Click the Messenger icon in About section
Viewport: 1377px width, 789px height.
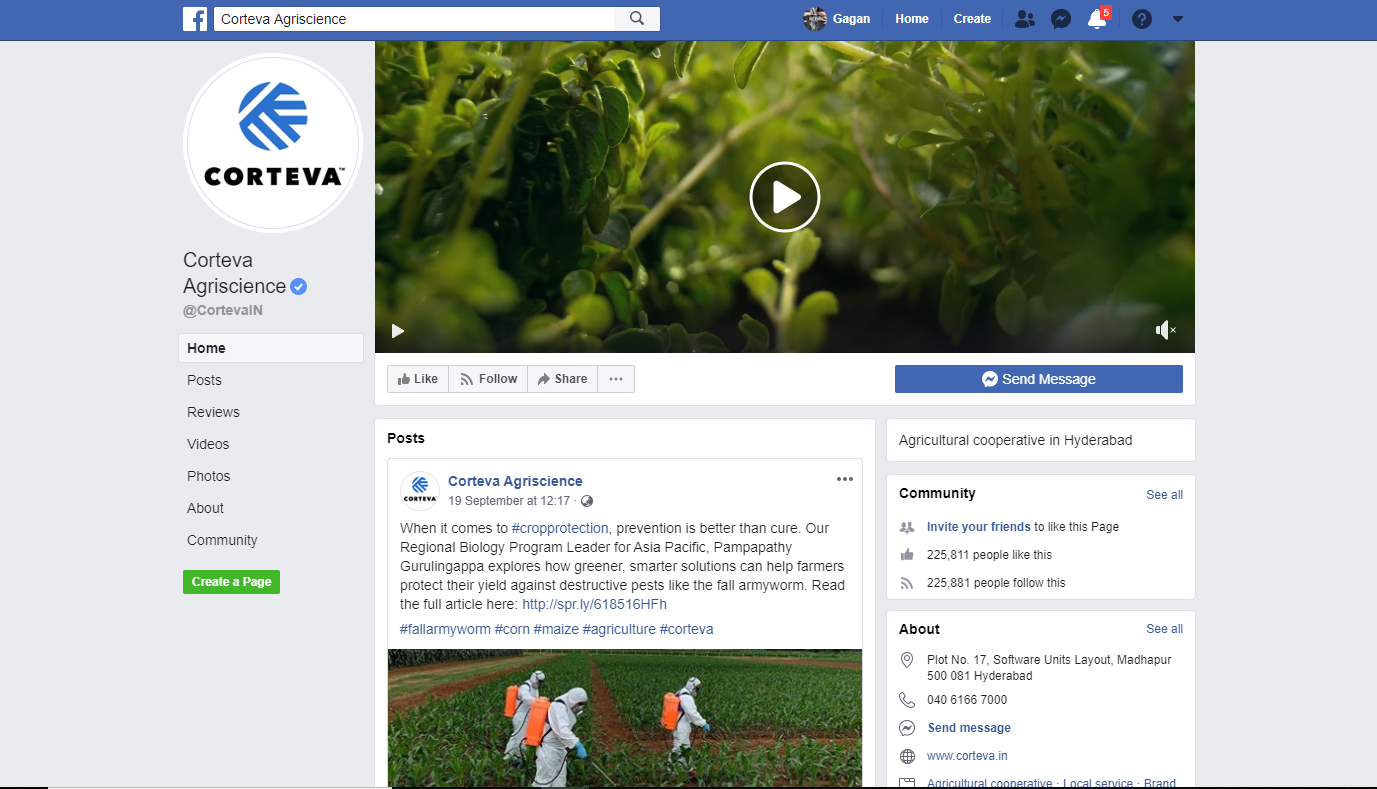pos(907,728)
